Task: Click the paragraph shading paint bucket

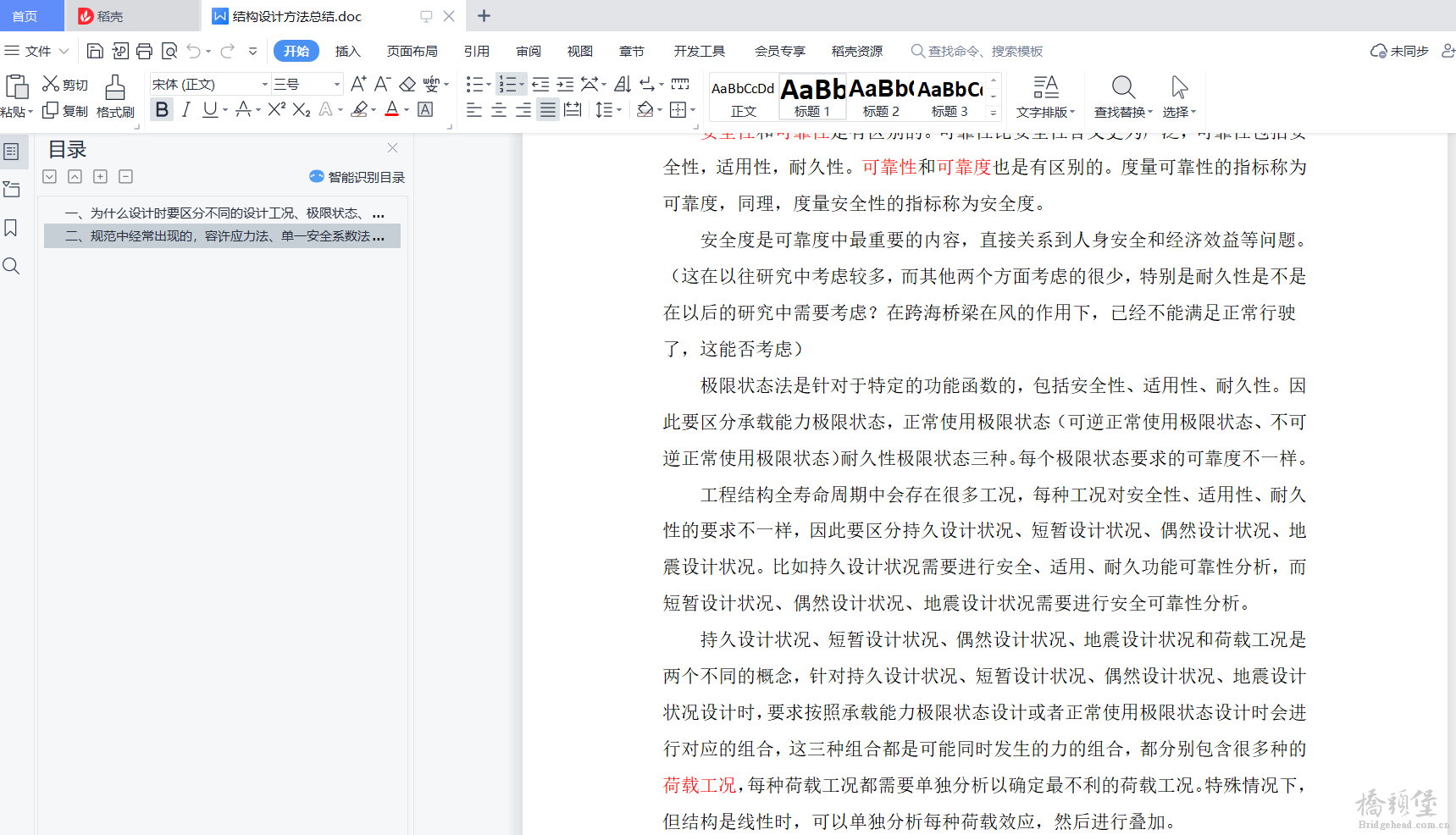Action: coord(645,109)
